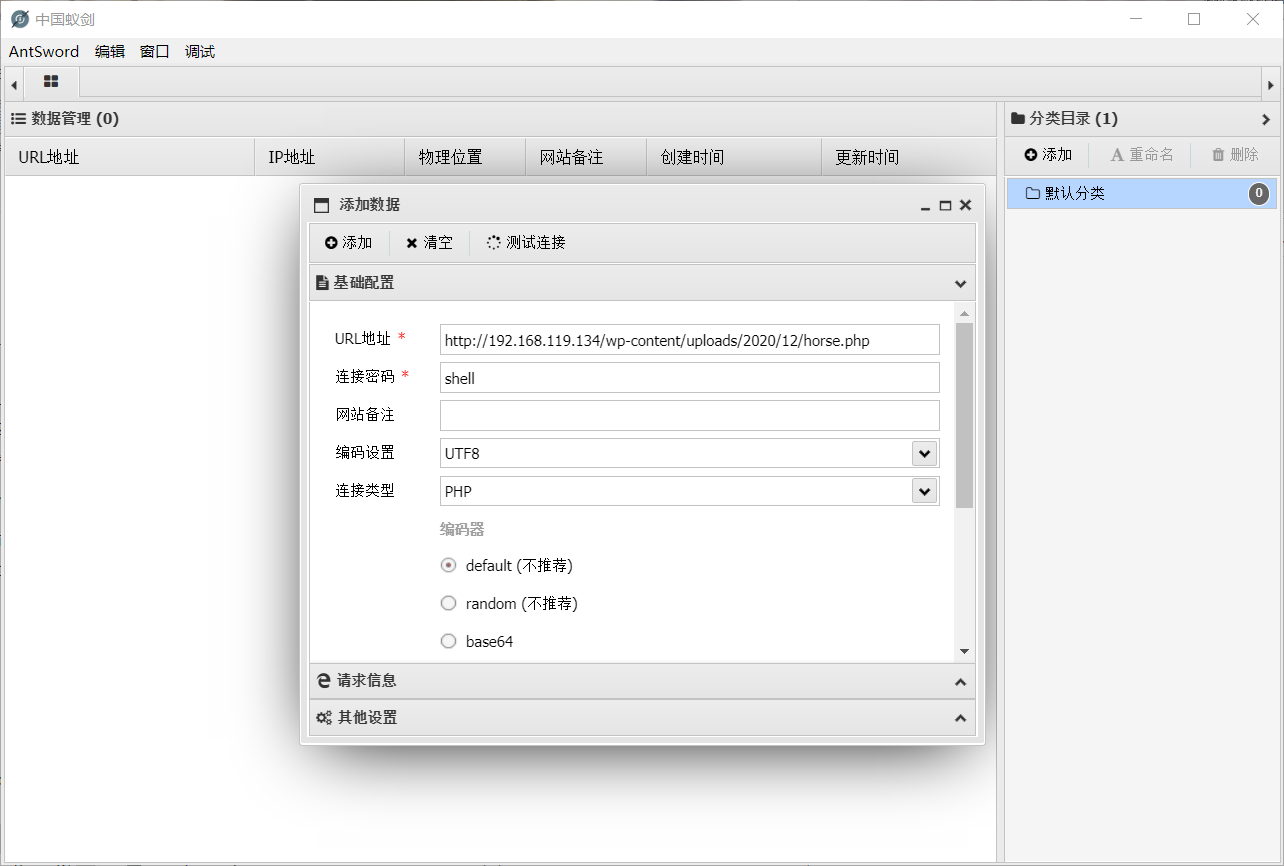The height and width of the screenshot is (866, 1284).
Task: Click the 编码器 label
Action: 462,529
